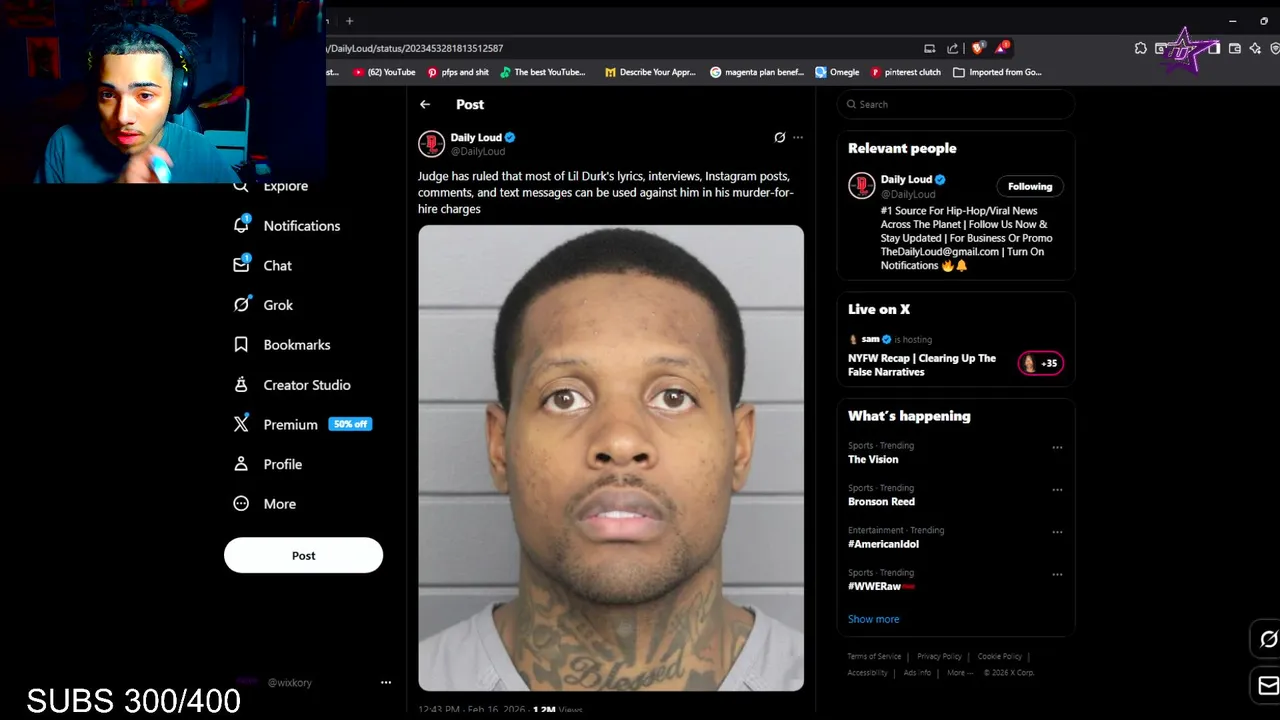Click the +35 listeners badge
Viewport: 1280px width, 720px height.
click(1041, 363)
